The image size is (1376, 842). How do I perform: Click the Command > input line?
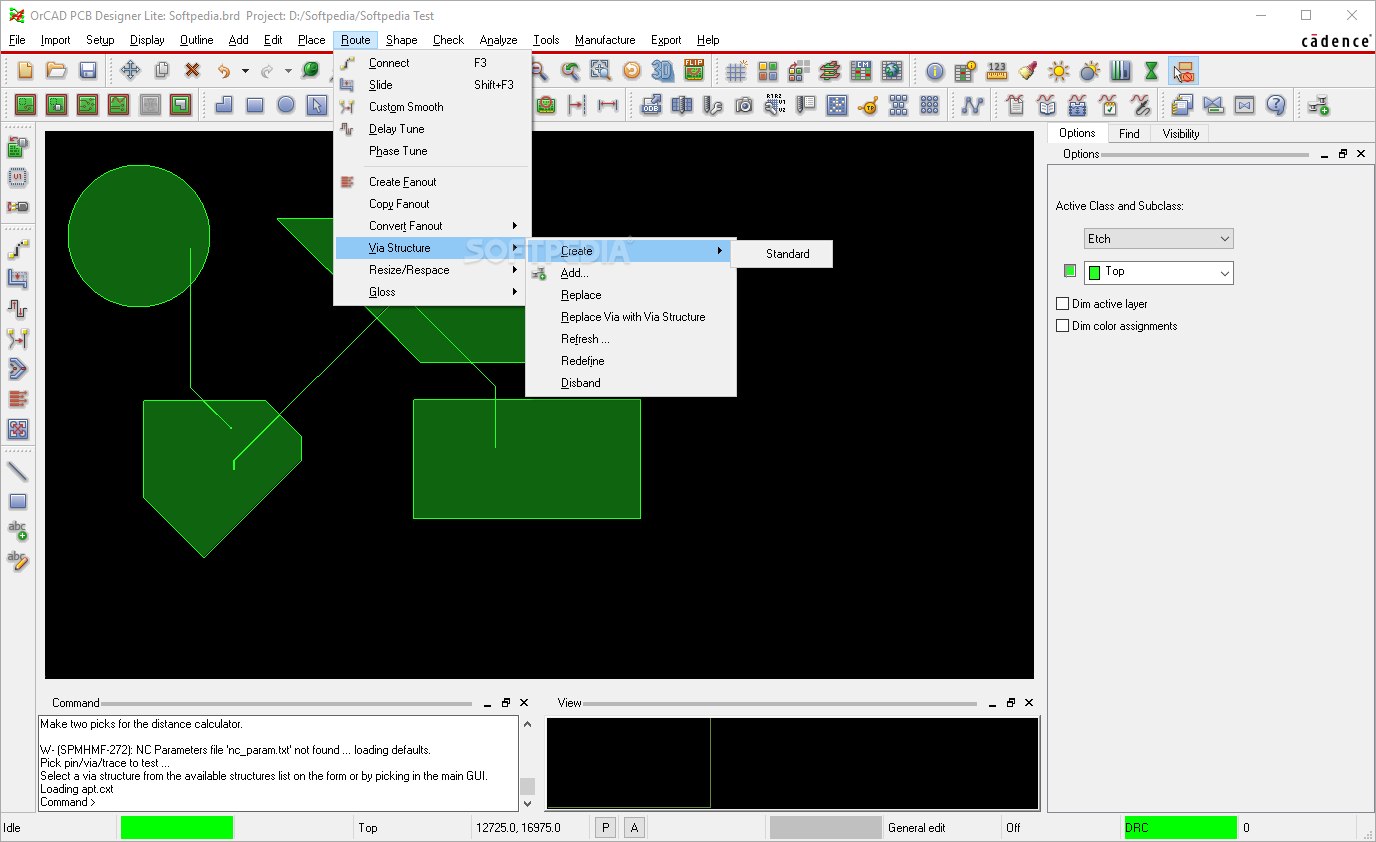click(278, 802)
